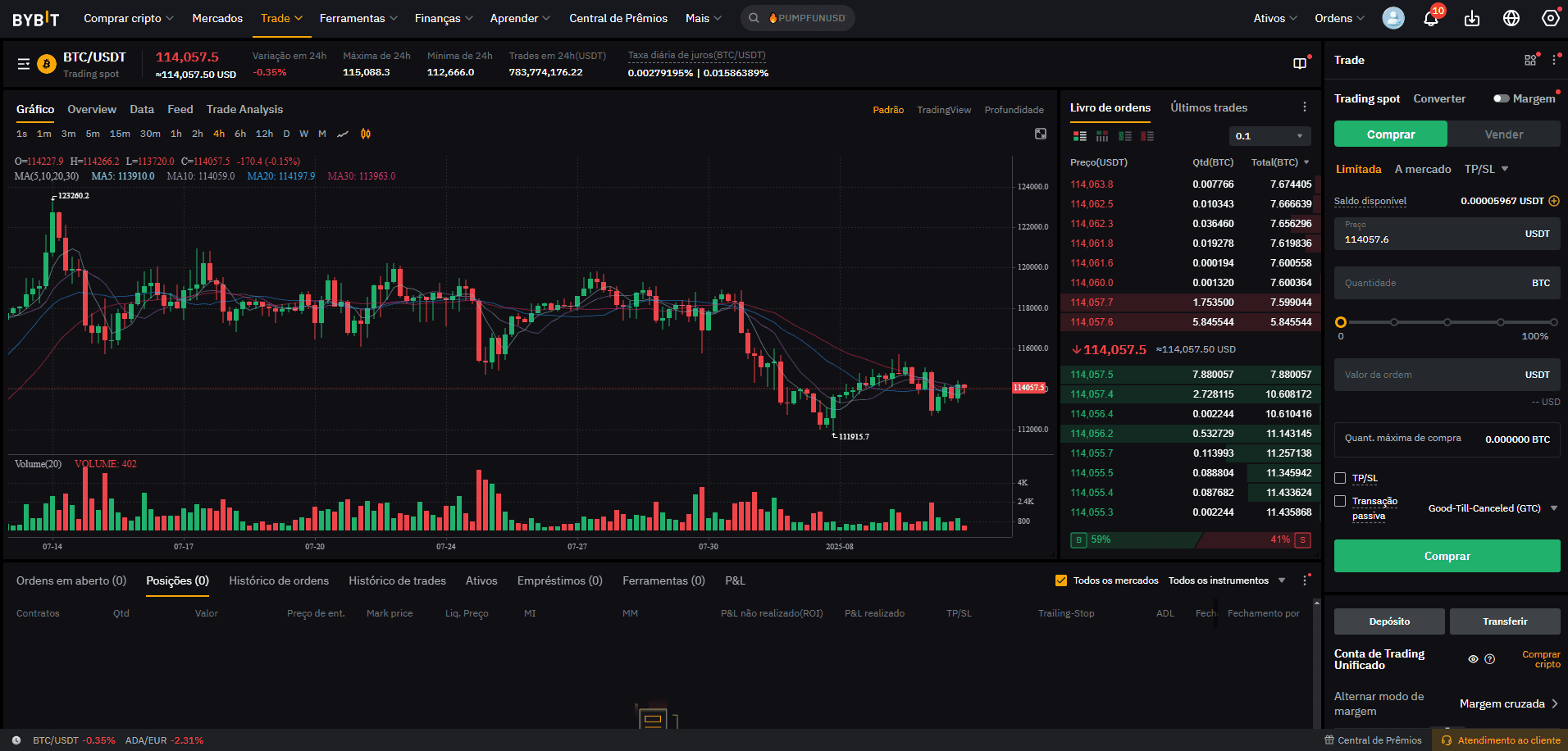Screen dimensions: 1568x751
Task: Open Atendimento ao cliente support
Action: coord(1501,740)
